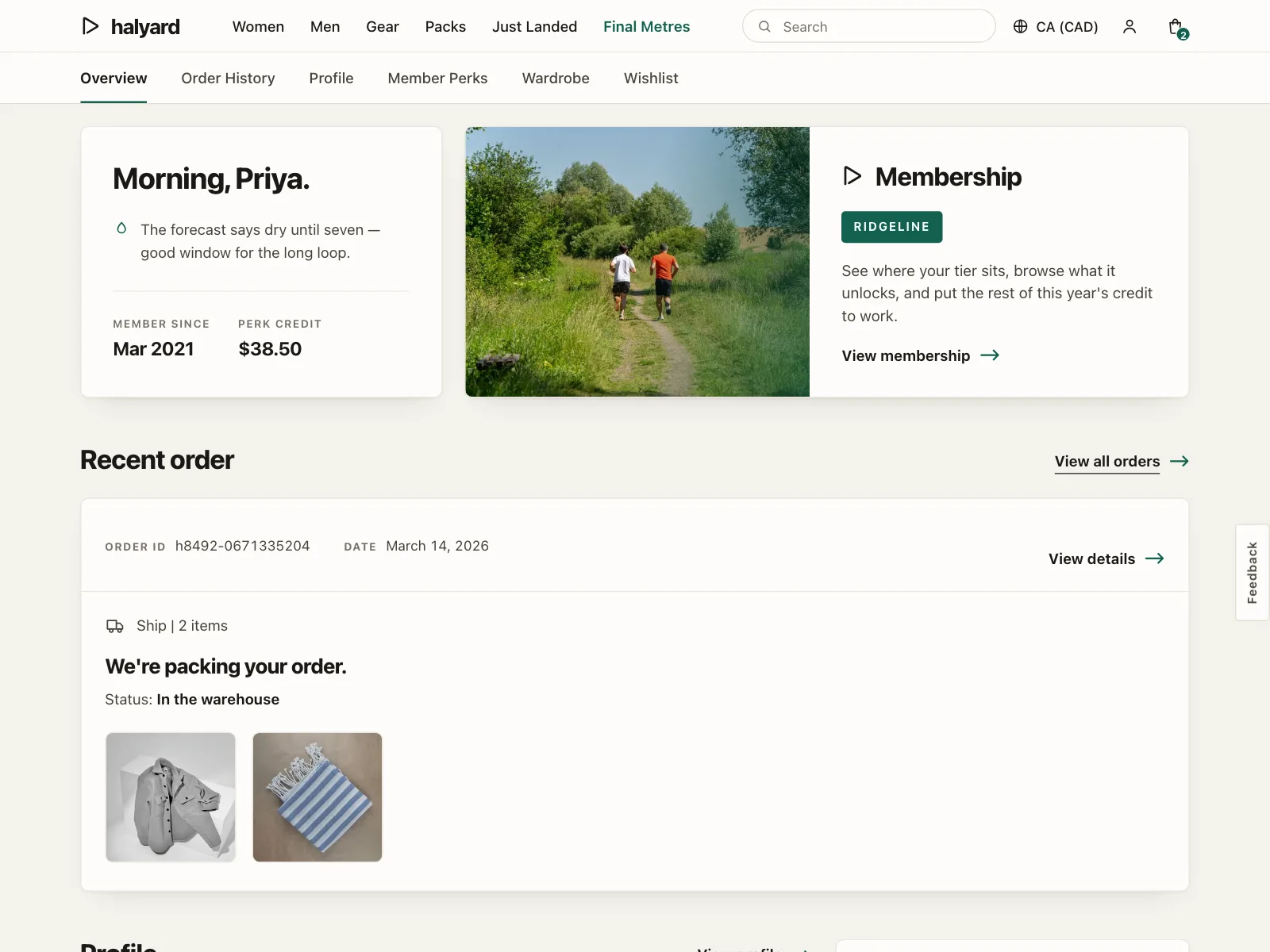Click the arrow beside View all orders
Screen dimensions: 1270x952
[1180, 461]
